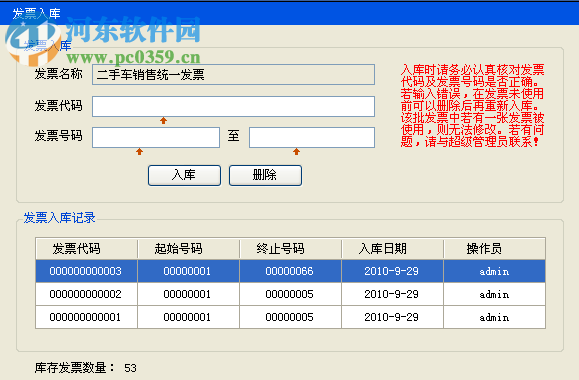Click the date cell in row 000000000003
Viewport: 579px width, 380px height.
(392, 271)
